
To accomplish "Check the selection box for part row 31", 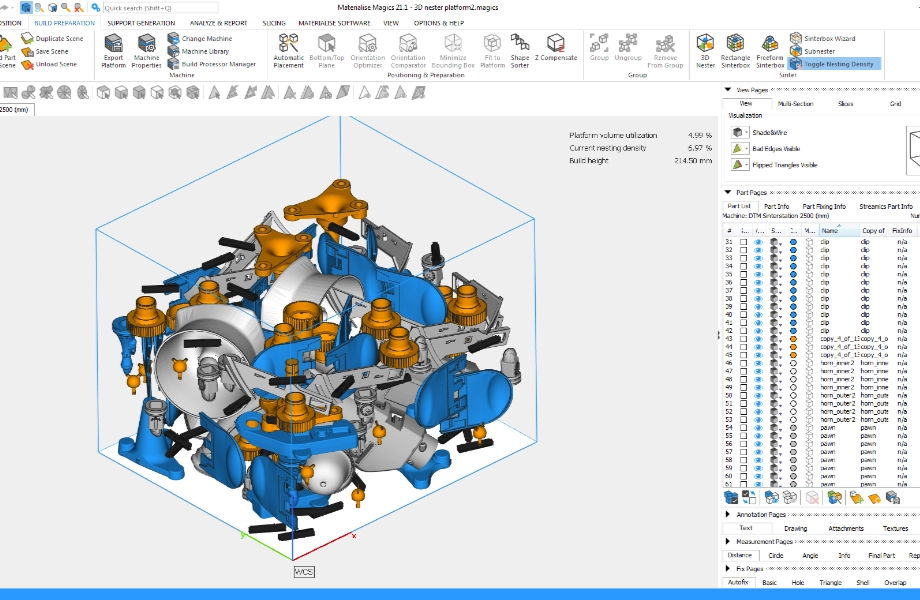I will pyautogui.click(x=743, y=242).
